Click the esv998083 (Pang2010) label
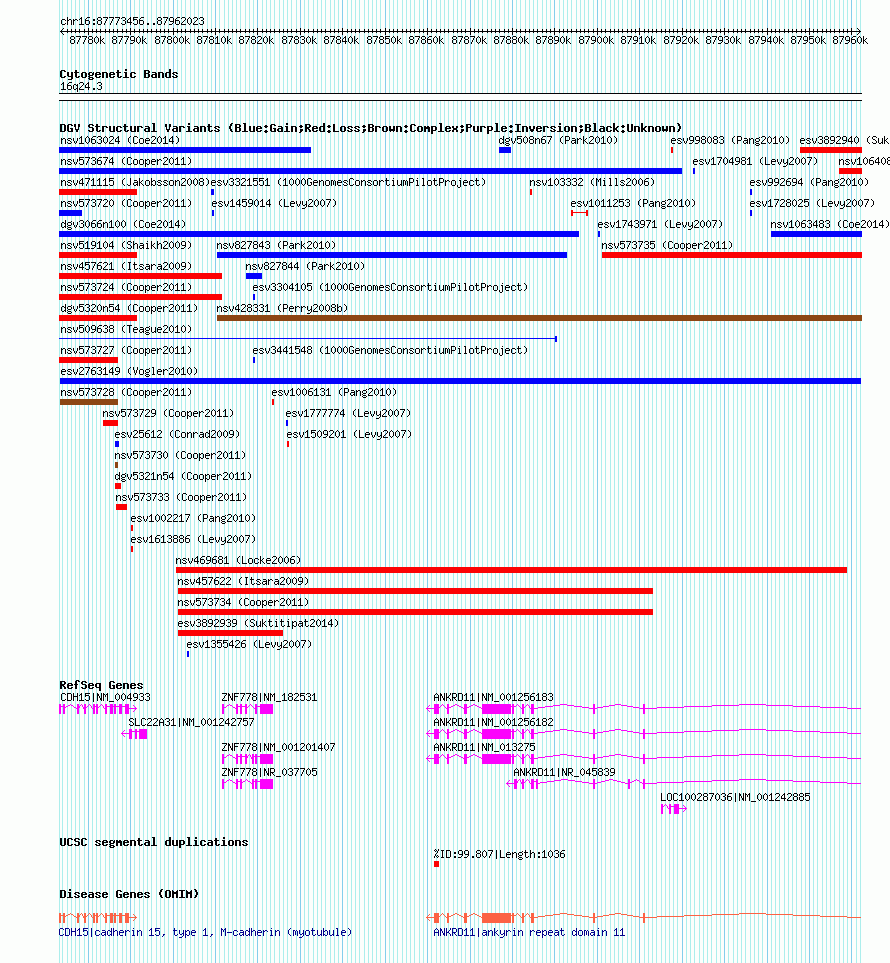The width and height of the screenshot is (890, 963). coord(730,140)
